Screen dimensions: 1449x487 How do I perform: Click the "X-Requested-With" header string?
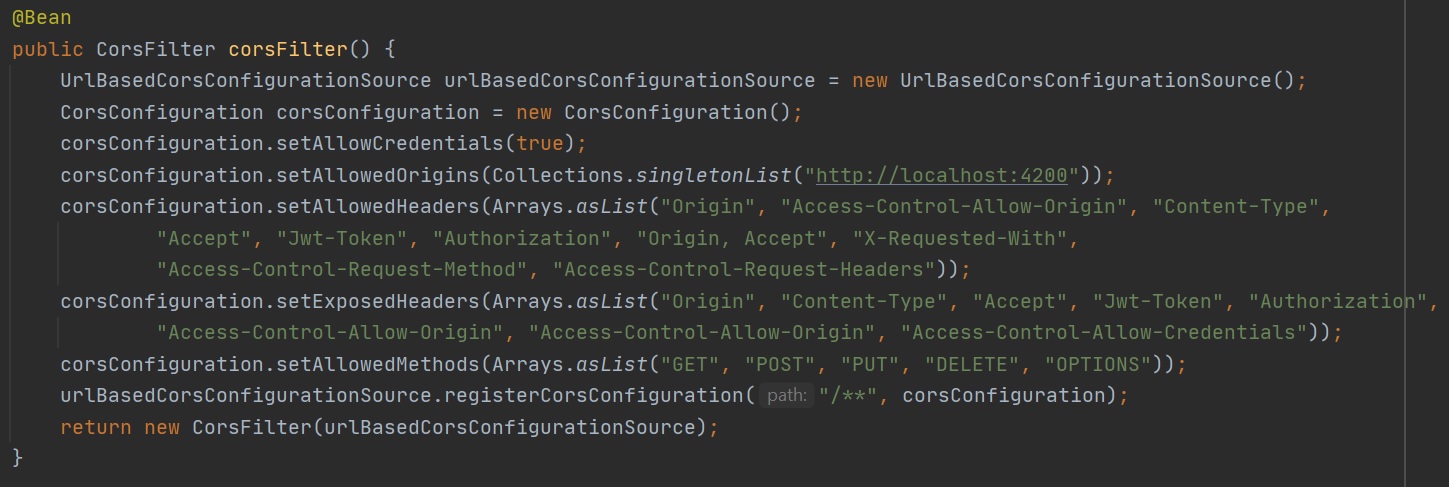click(x=960, y=238)
